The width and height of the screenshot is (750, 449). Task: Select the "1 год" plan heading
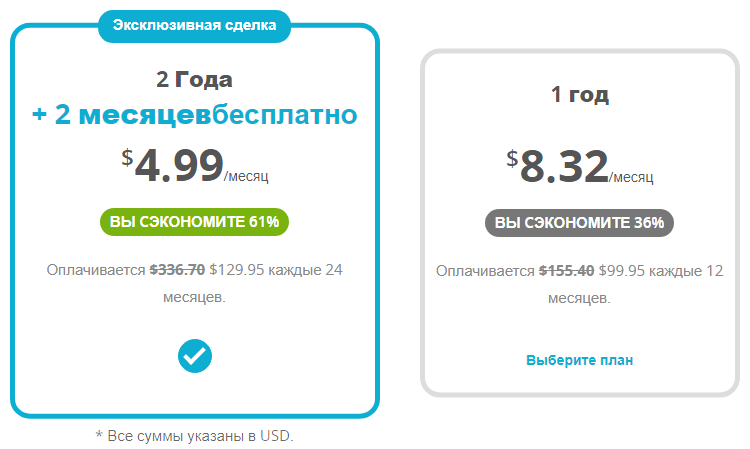coord(580,94)
